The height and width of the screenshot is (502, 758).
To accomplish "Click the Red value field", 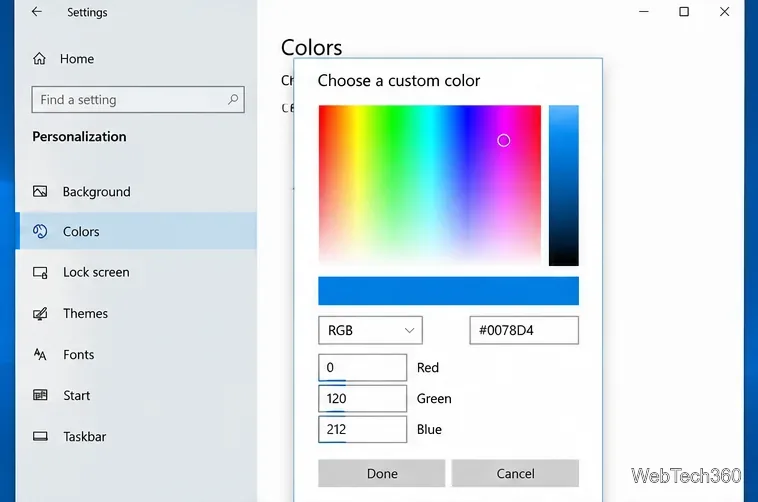I will click(363, 368).
